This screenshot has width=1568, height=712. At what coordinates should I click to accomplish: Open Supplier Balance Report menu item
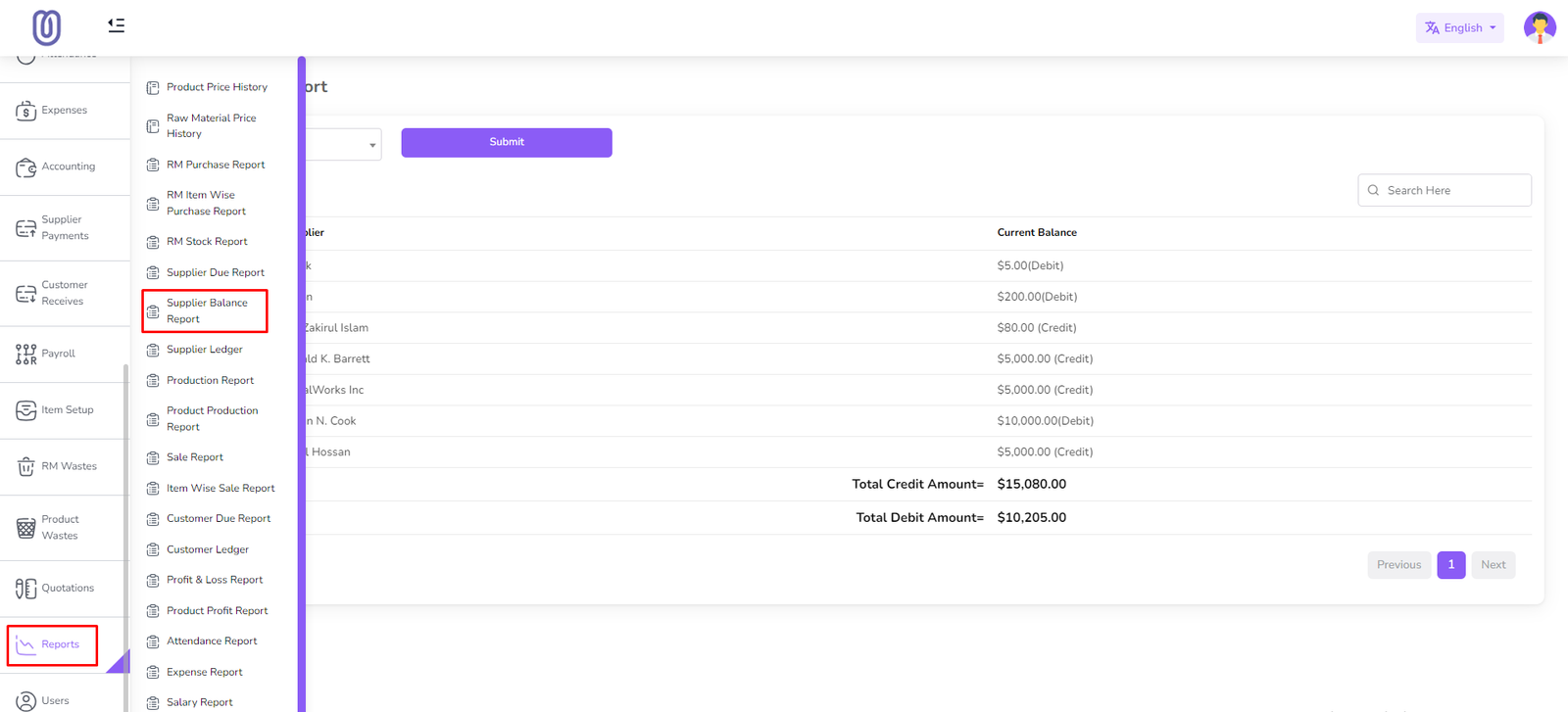click(206, 311)
